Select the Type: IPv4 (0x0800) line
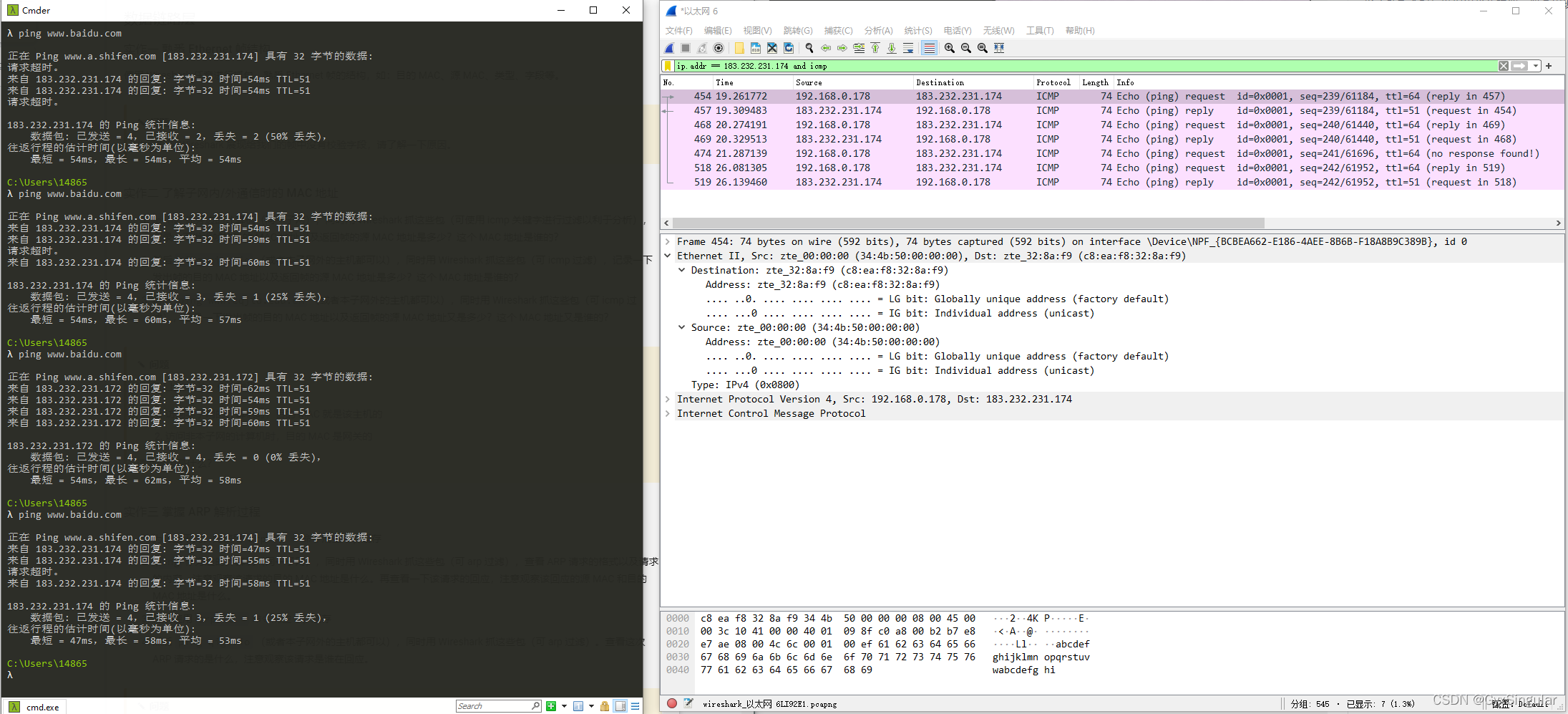The image size is (1568, 714). [x=745, y=385]
